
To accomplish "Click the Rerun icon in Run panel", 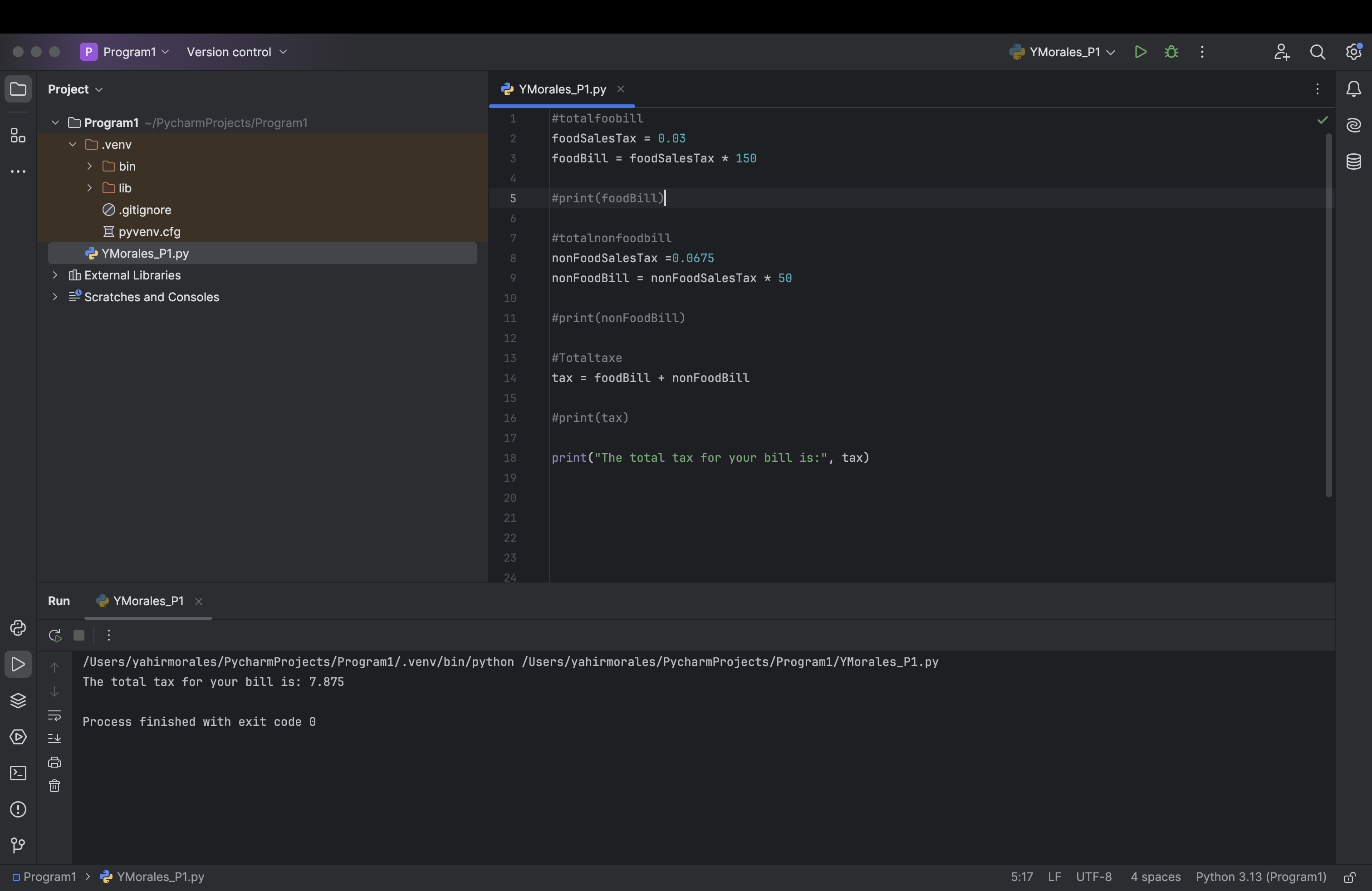I will [55, 635].
